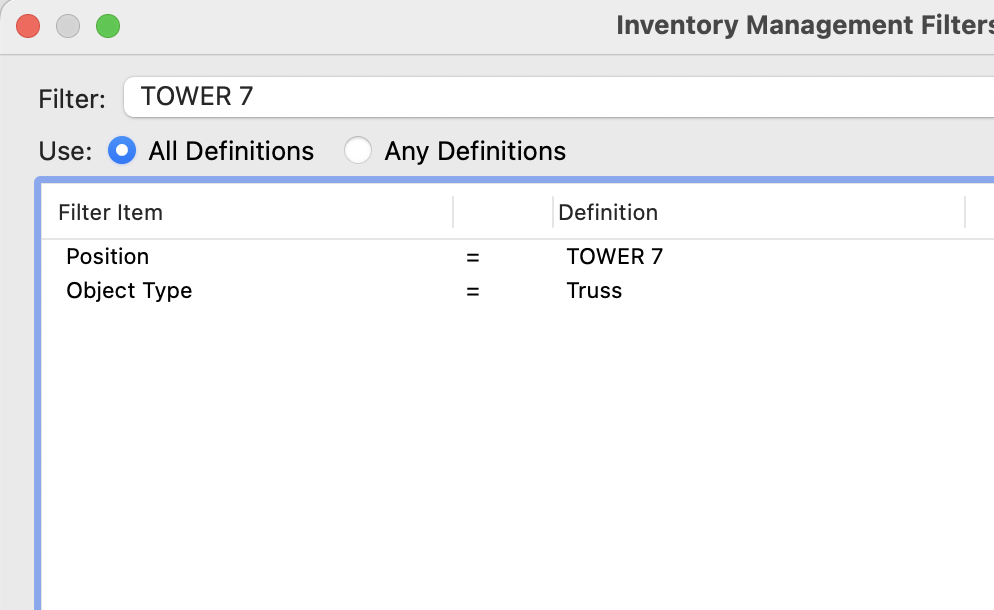
Task: Click divider between Filter Item and operator columns
Action: click(x=453, y=212)
